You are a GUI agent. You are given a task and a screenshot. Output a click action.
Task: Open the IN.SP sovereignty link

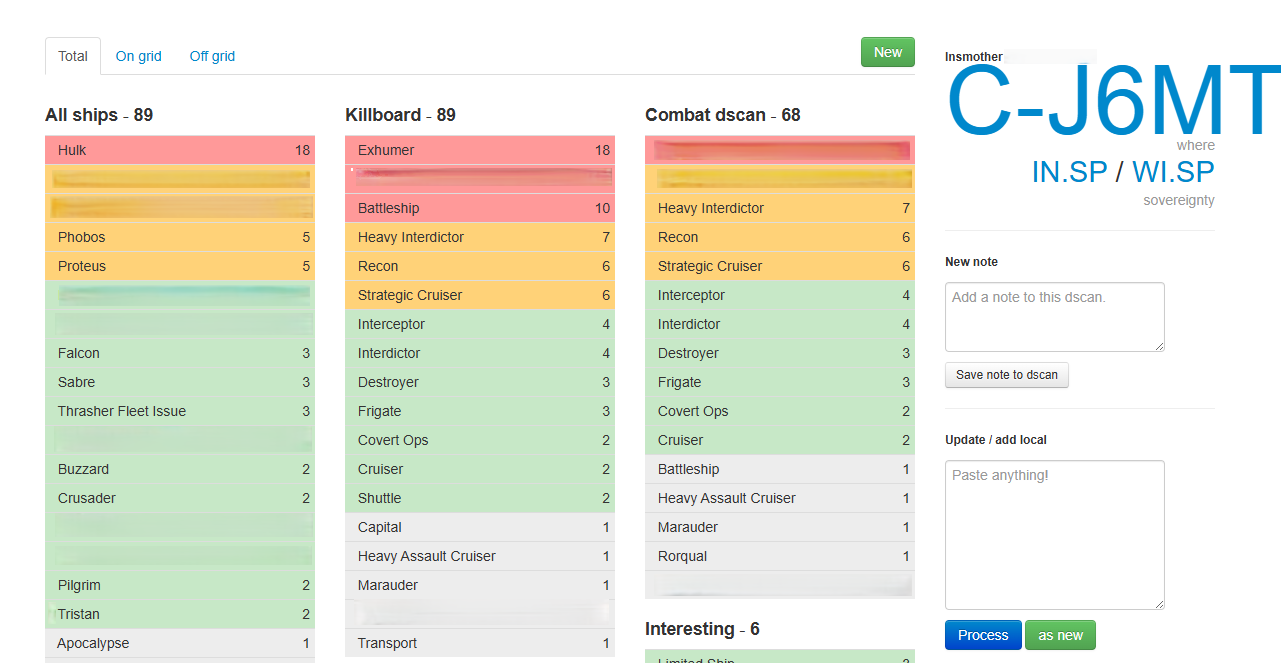1069,172
